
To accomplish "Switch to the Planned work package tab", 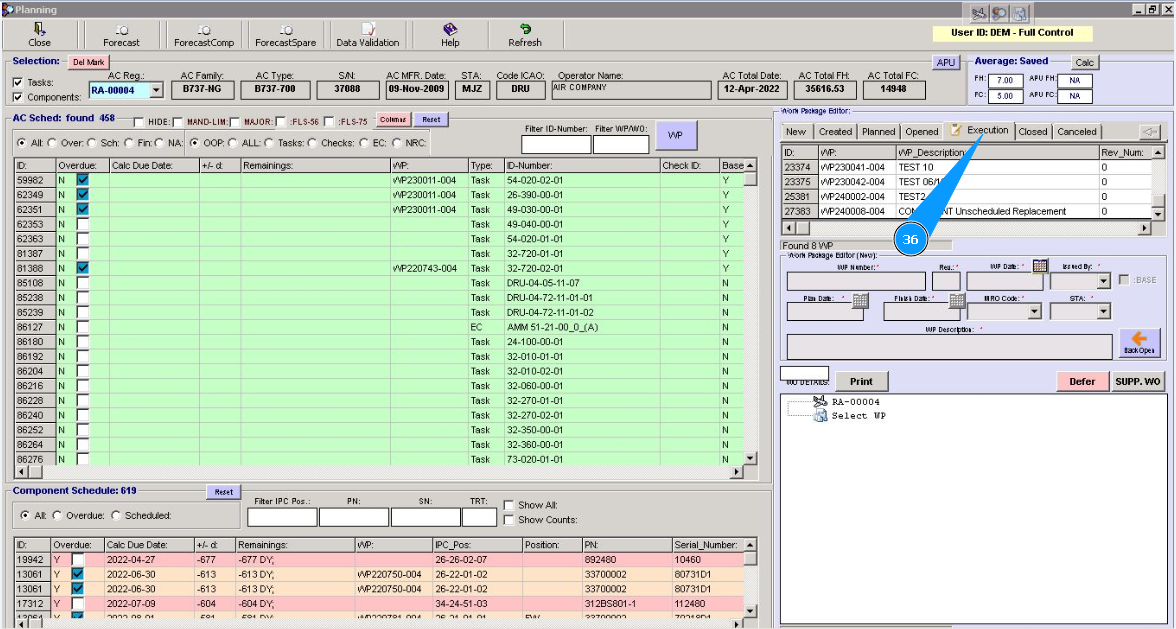I will [x=878, y=132].
